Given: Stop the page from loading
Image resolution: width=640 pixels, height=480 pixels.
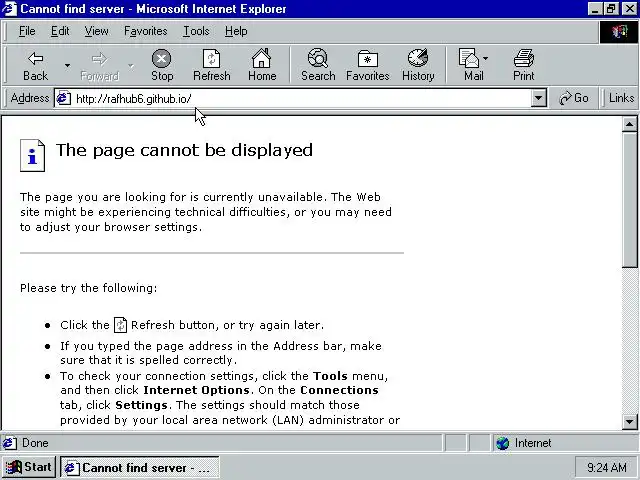Looking at the screenshot, I should click(162, 65).
